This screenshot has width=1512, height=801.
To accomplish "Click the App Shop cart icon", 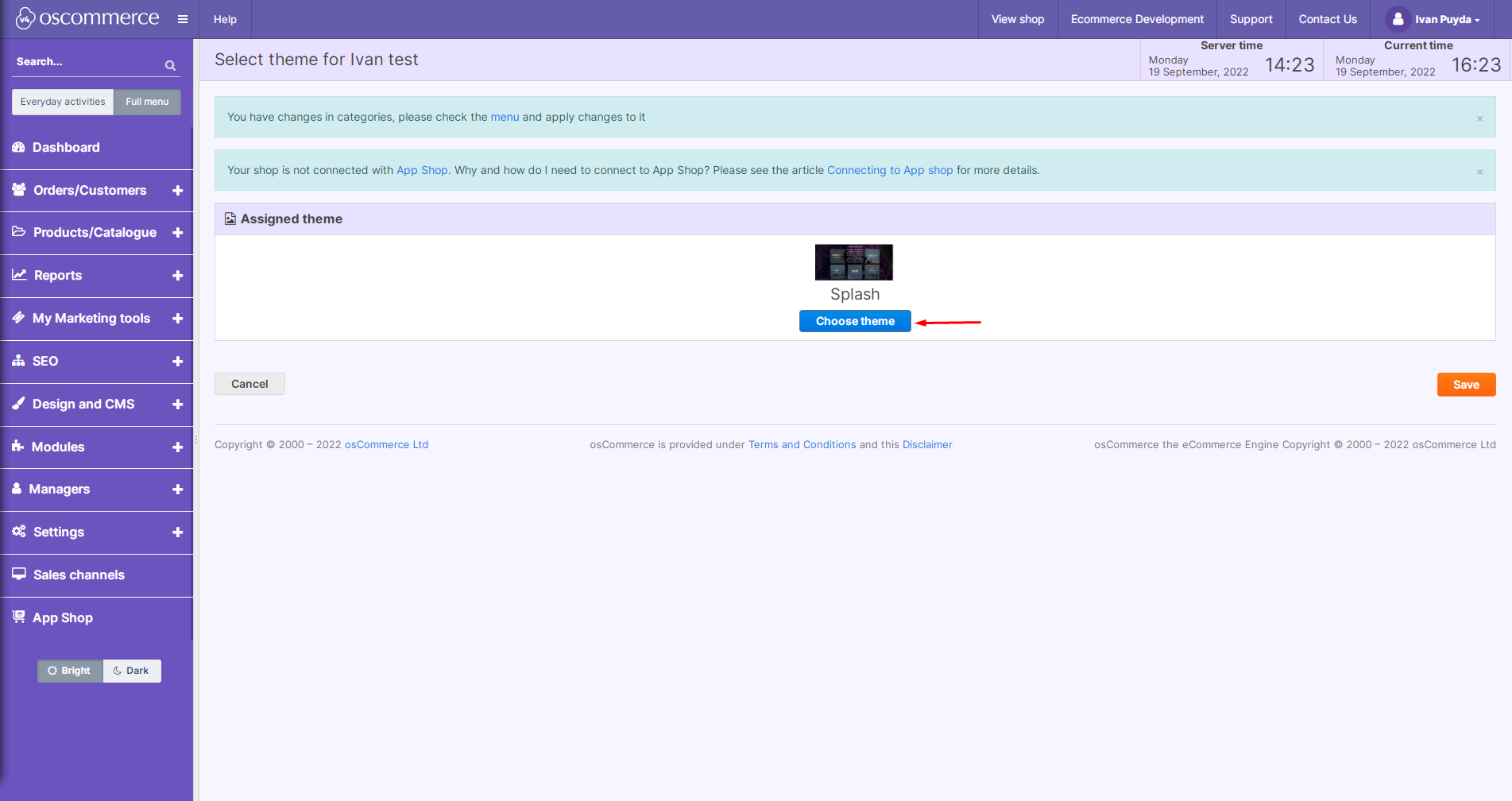I will pyautogui.click(x=18, y=617).
